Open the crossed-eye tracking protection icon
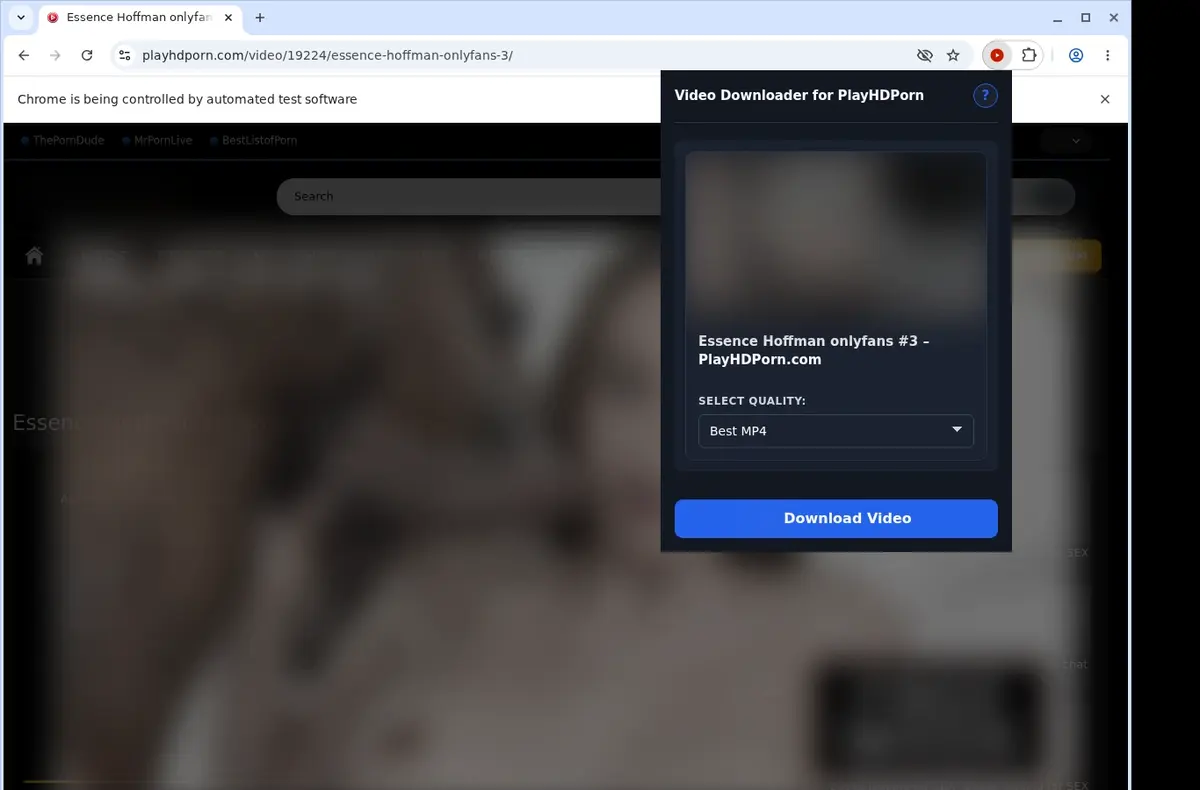 pyautogui.click(x=925, y=56)
